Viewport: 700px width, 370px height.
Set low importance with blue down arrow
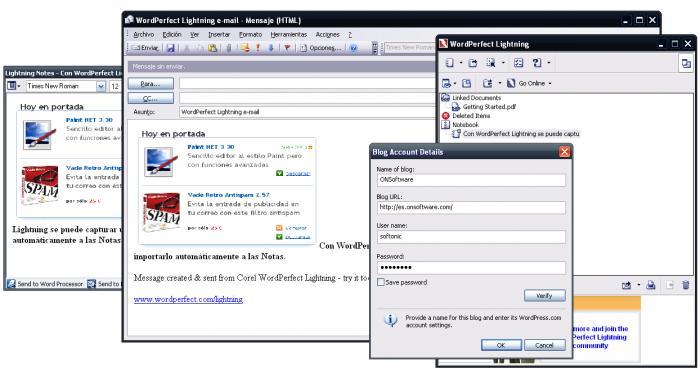[271, 48]
